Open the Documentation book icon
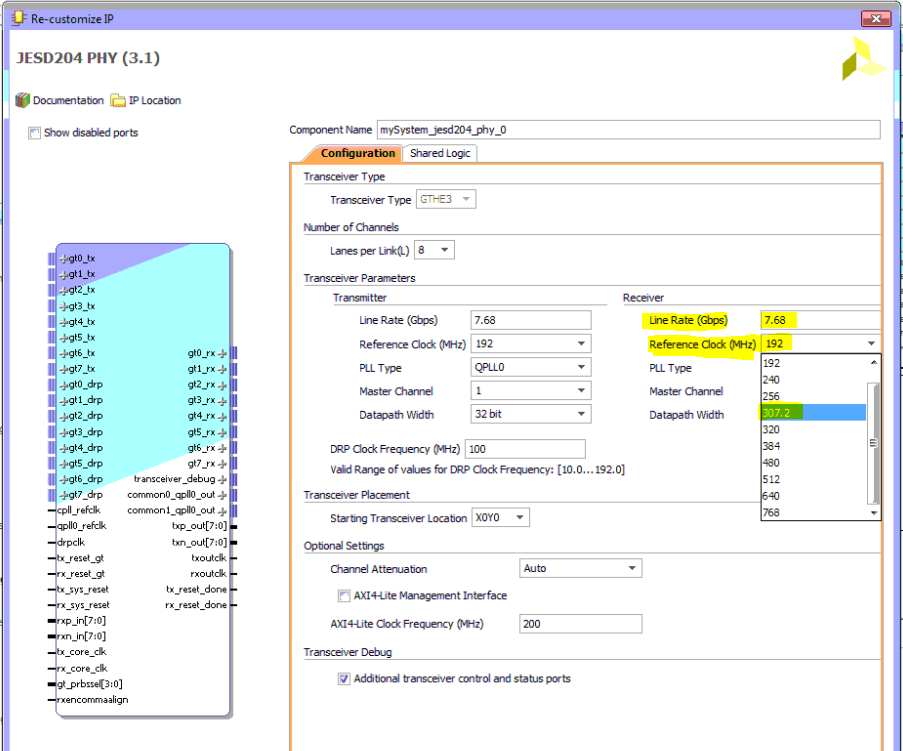 (x=22, y=100)
